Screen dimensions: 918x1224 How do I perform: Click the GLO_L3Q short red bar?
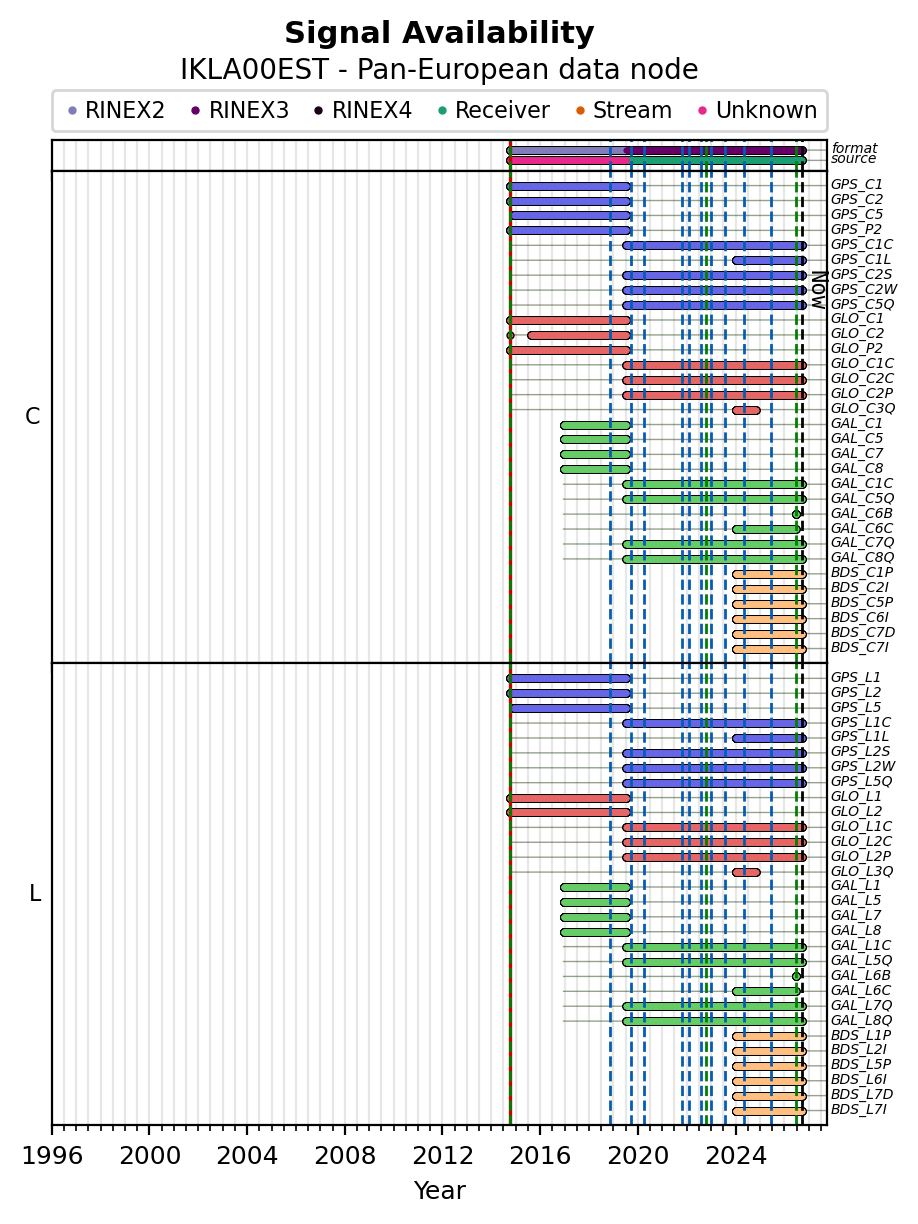tap(746, 872)
